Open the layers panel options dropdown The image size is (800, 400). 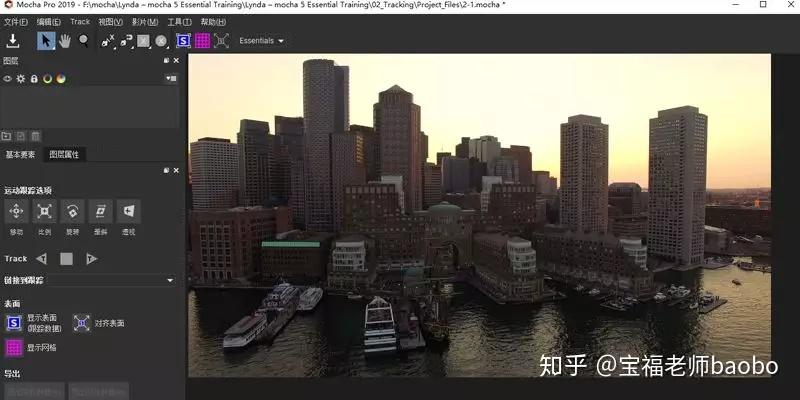(171, 79)
